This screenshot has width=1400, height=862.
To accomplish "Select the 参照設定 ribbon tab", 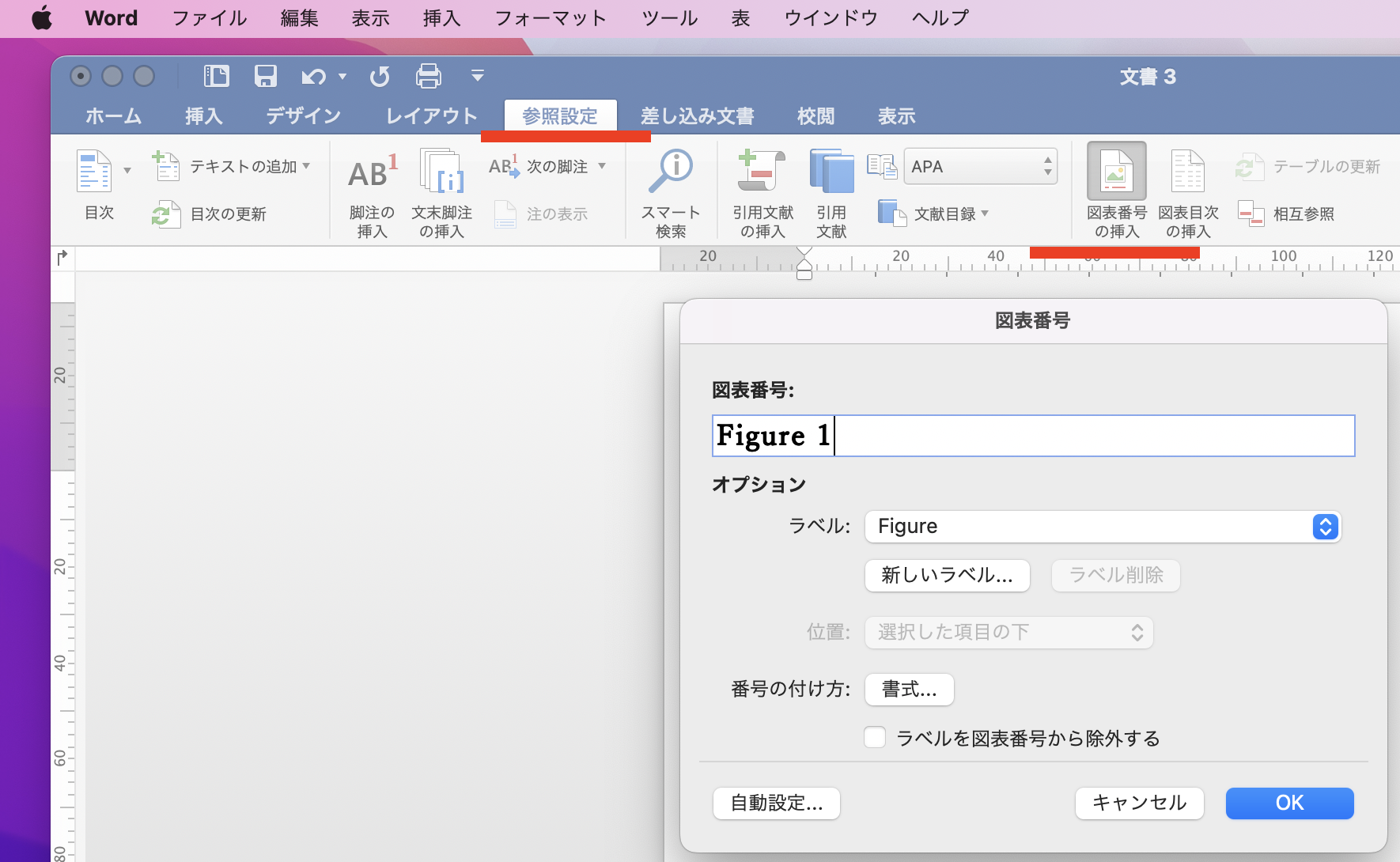I will point(560,116).
